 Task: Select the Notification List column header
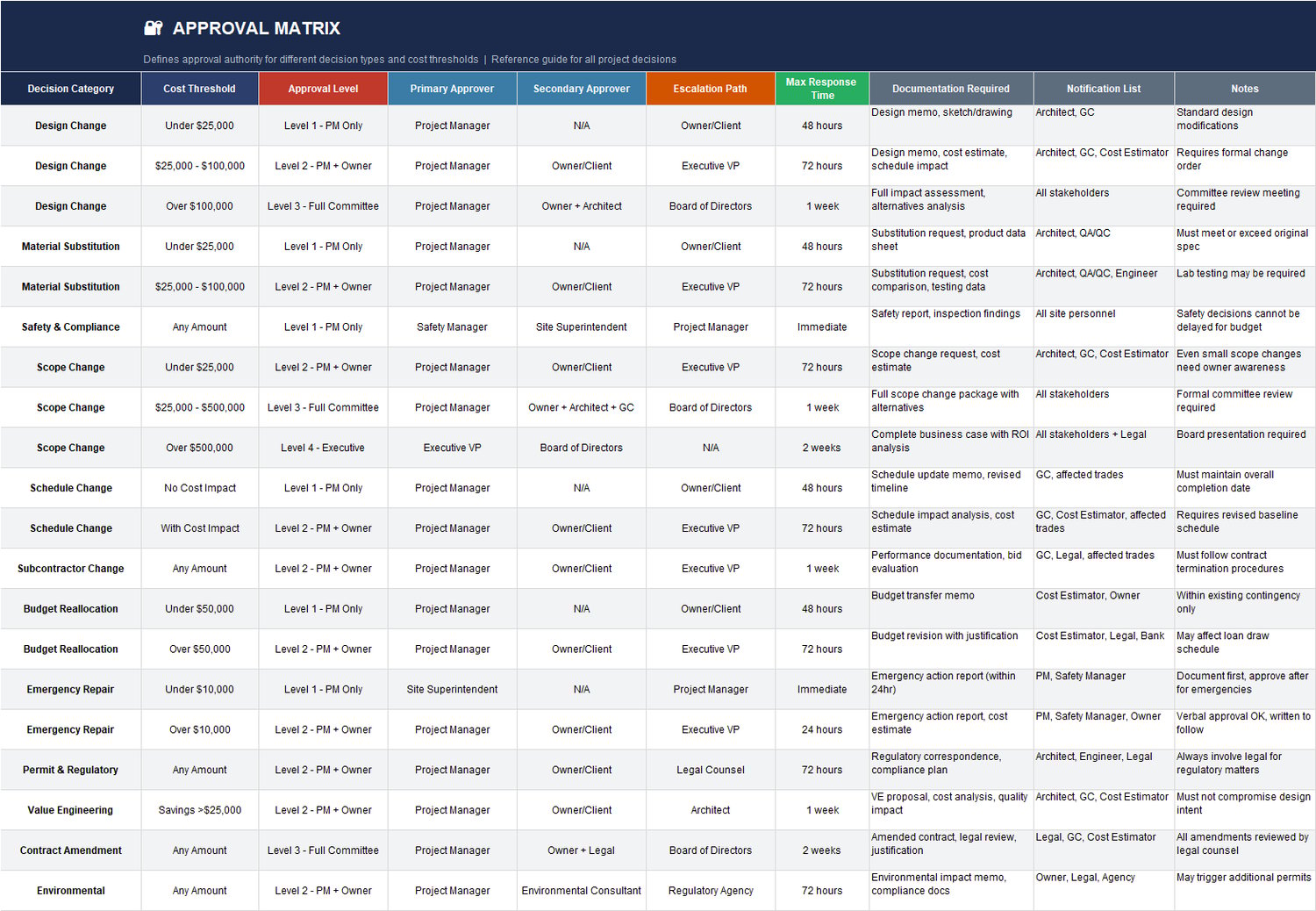(x=1103, y=88)
